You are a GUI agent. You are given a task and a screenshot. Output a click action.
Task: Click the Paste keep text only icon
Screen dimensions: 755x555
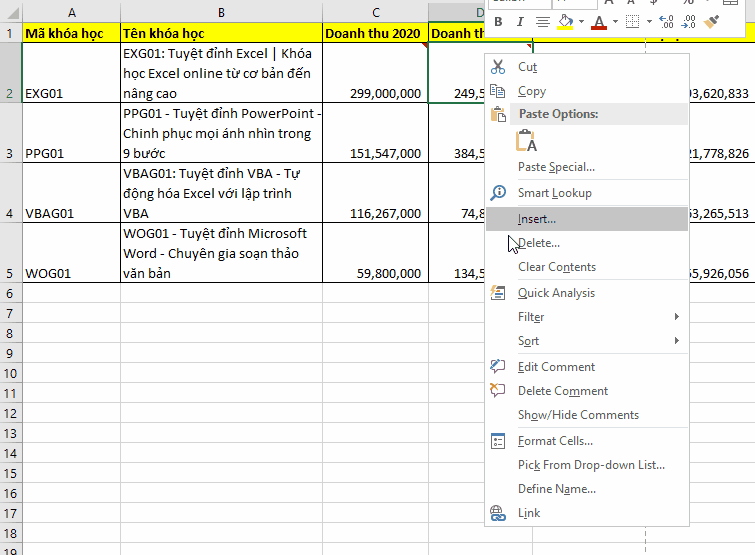pos(527,141)
